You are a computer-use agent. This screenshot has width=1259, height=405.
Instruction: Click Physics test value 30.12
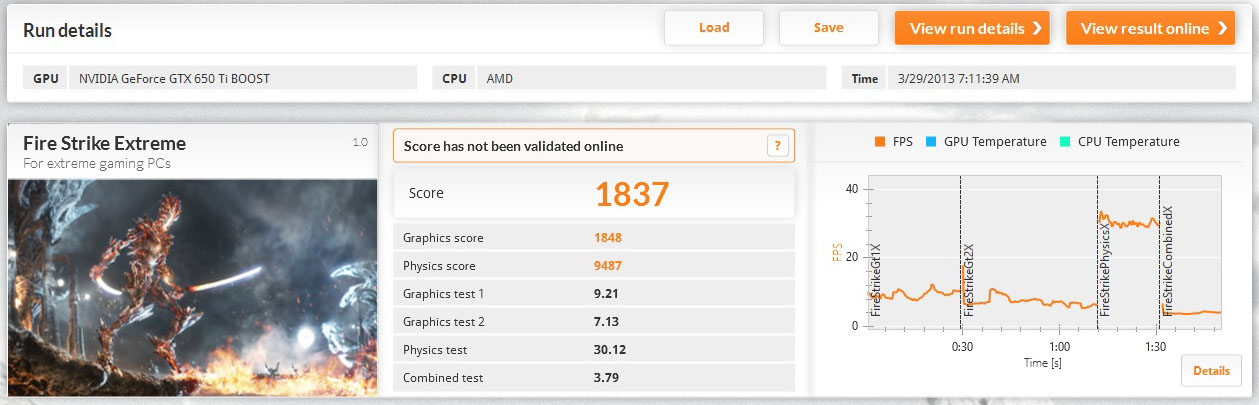pos(610,350)
